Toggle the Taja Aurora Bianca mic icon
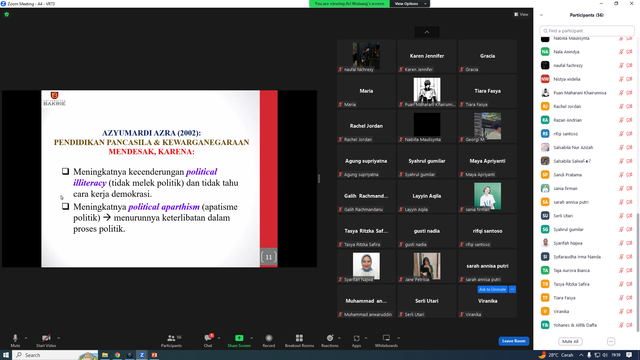Viewport: 640px width, 360px height. coord(621,271)
